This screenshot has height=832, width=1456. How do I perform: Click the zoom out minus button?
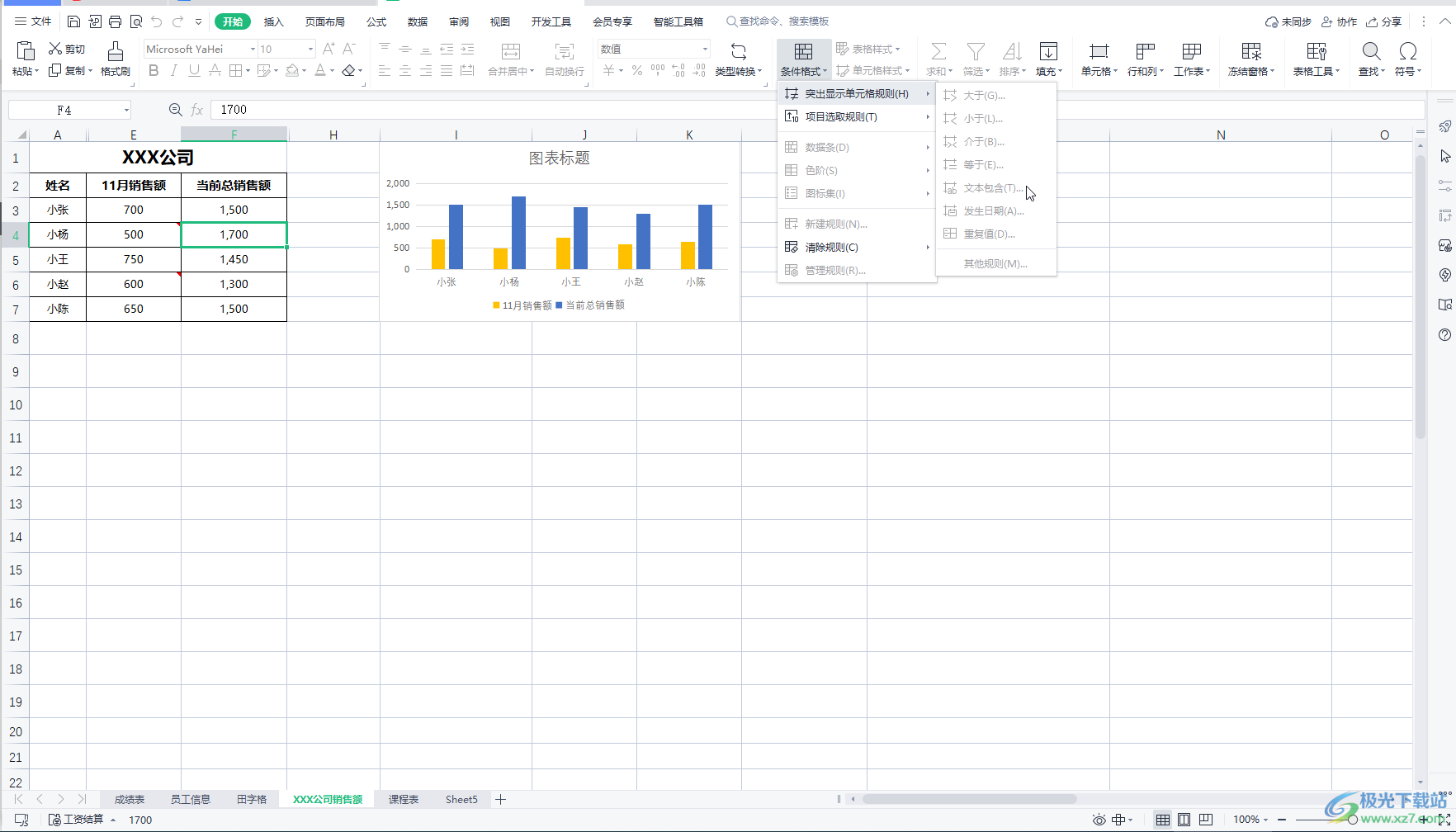(x=1282, y=820)
